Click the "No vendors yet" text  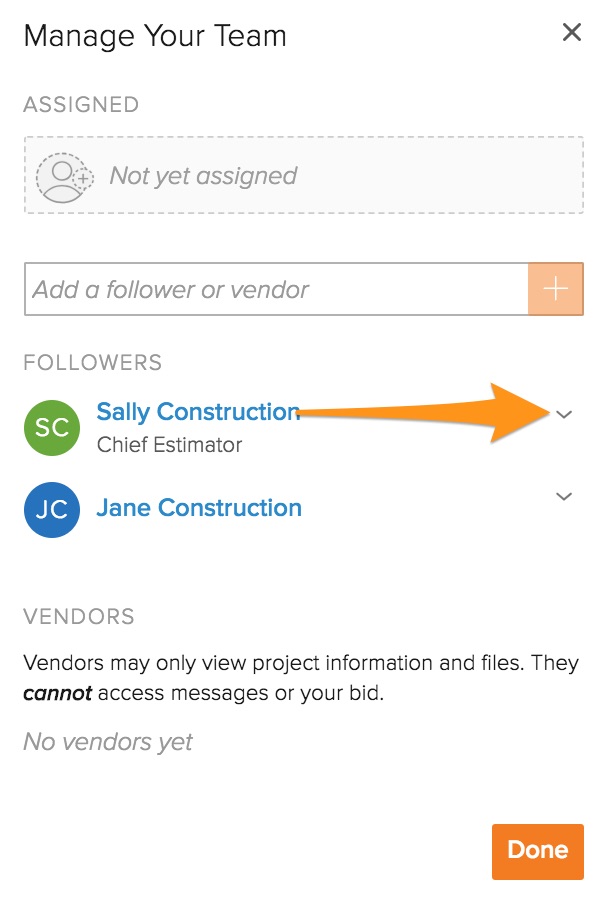pos(108,742)
